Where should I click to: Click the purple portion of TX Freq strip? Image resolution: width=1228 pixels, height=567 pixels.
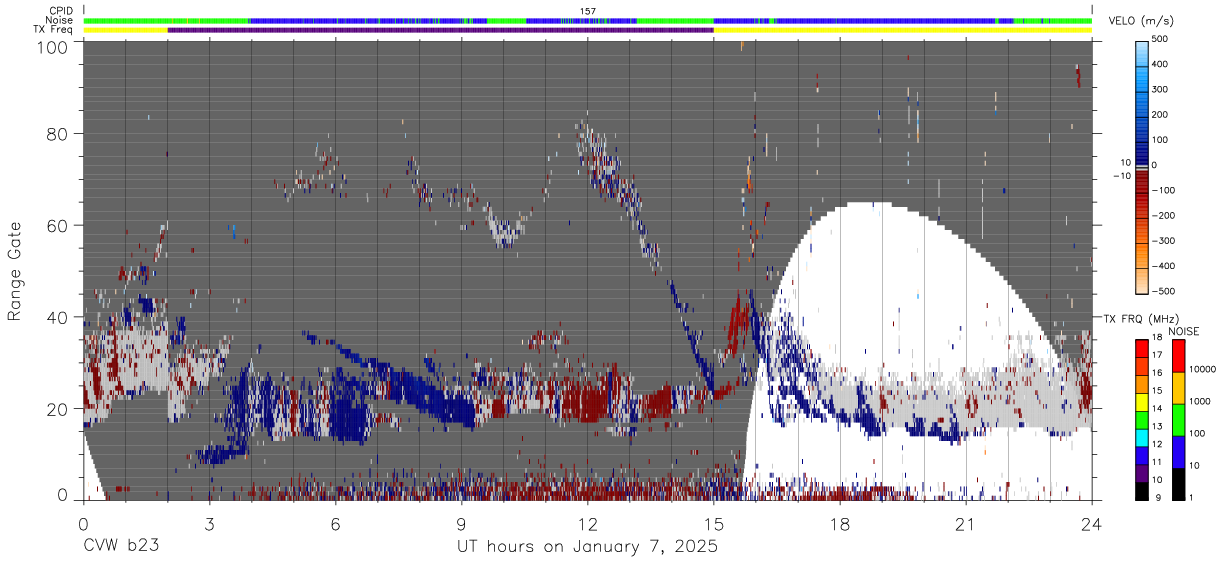coord(440,30)
